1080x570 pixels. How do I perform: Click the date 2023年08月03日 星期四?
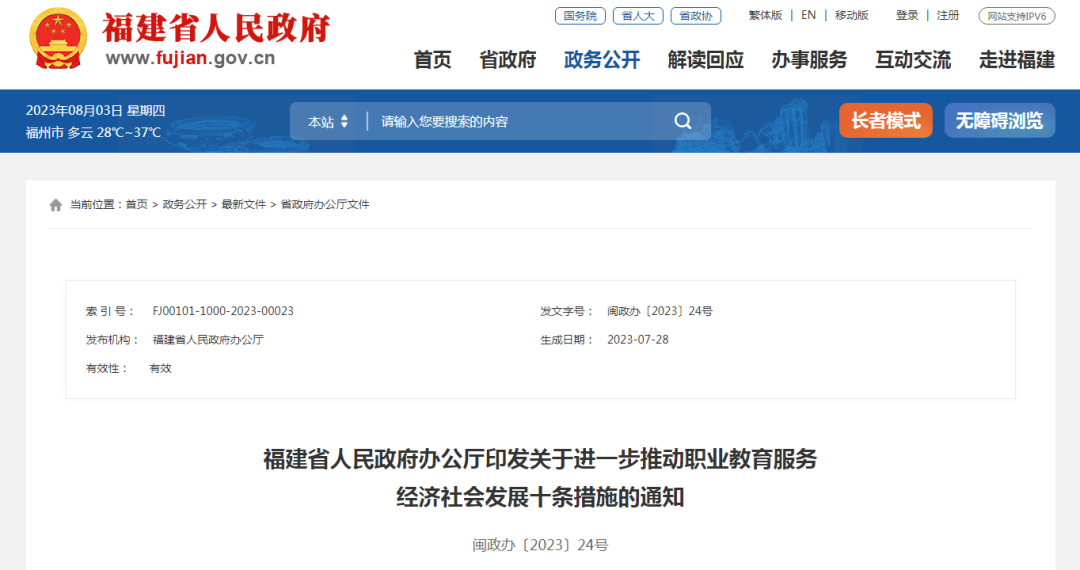[96, 111]
